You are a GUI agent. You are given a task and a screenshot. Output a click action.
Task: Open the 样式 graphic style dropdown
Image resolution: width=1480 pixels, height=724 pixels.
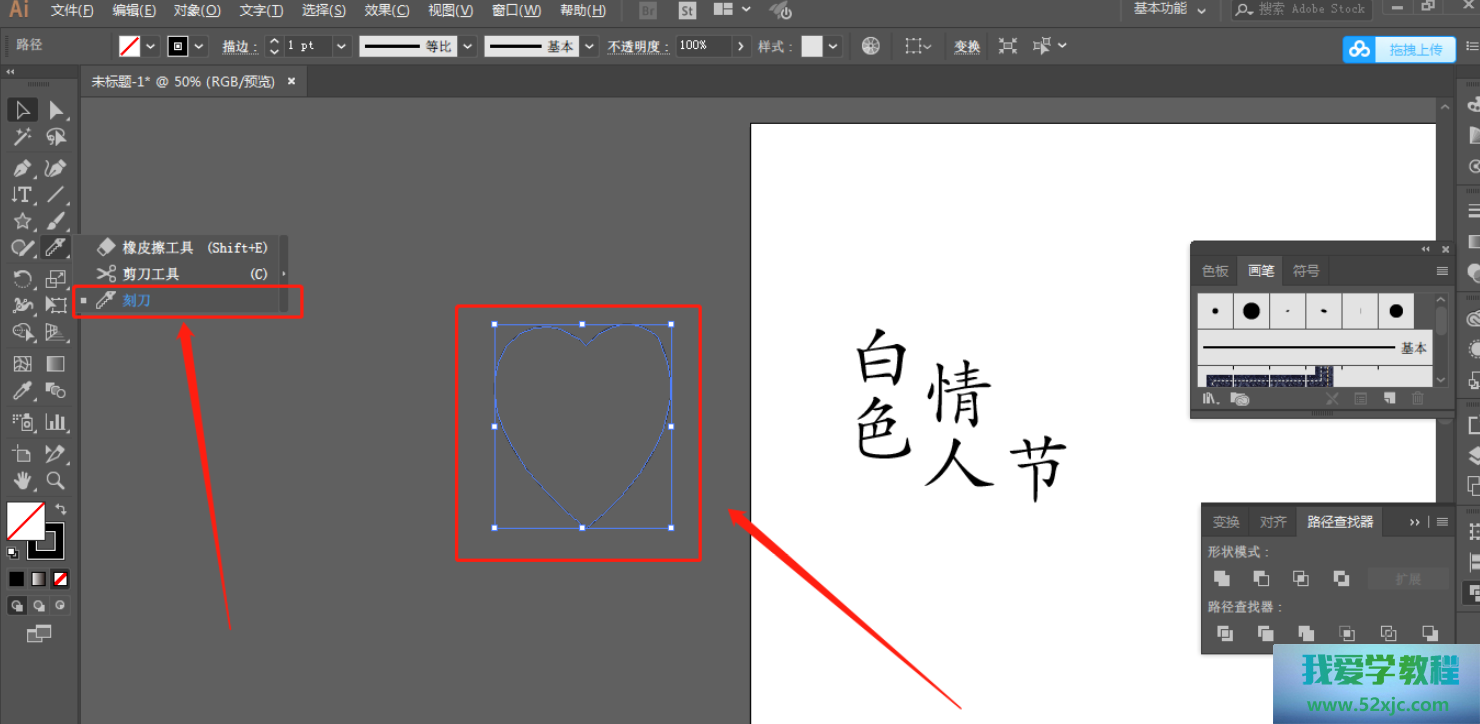pos(833,46)
